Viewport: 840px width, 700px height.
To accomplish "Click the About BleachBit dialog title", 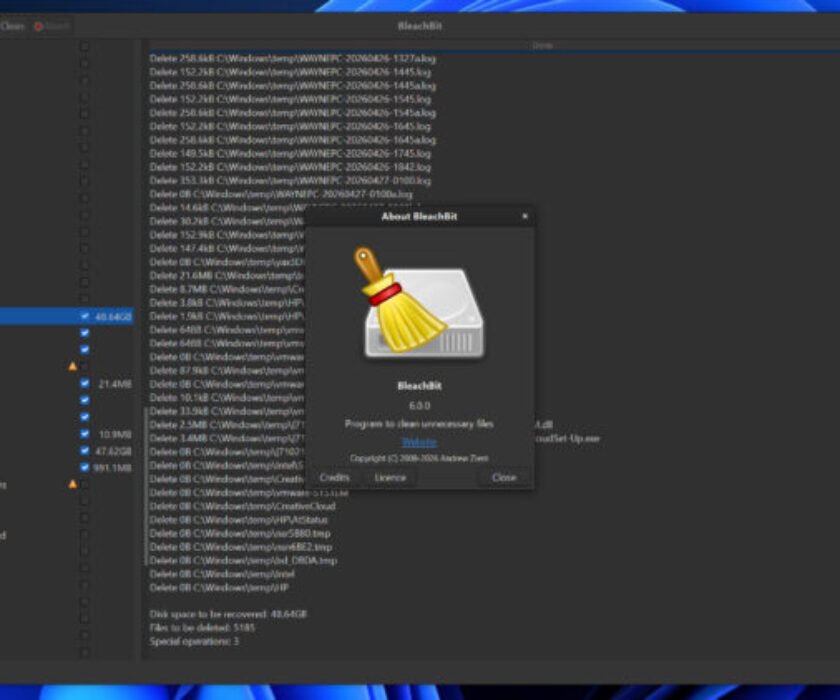I will point(419,216).
